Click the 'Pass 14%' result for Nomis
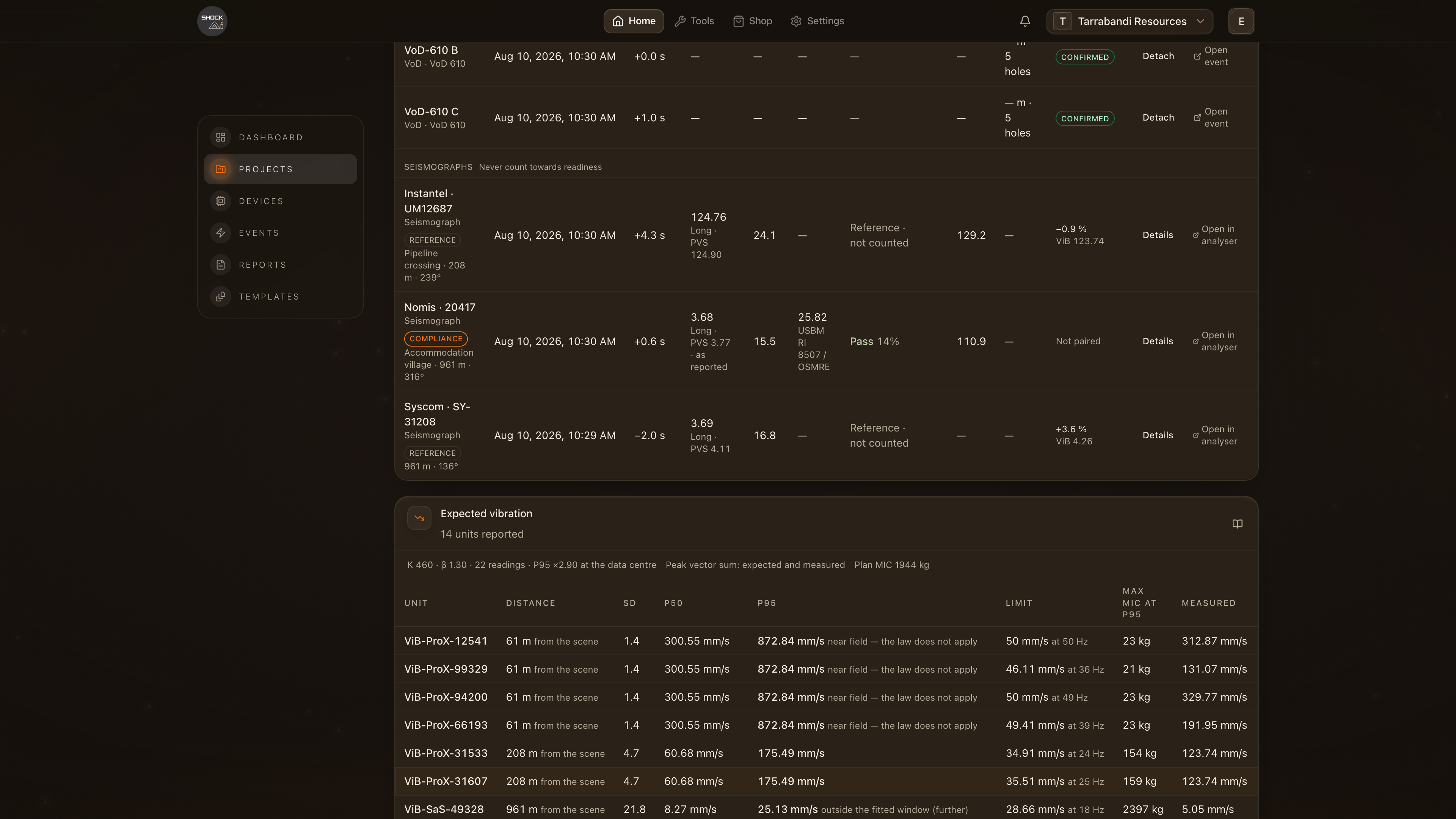Image resolution: width=1456 pixels, height=819 pixels. click(874, 341)
